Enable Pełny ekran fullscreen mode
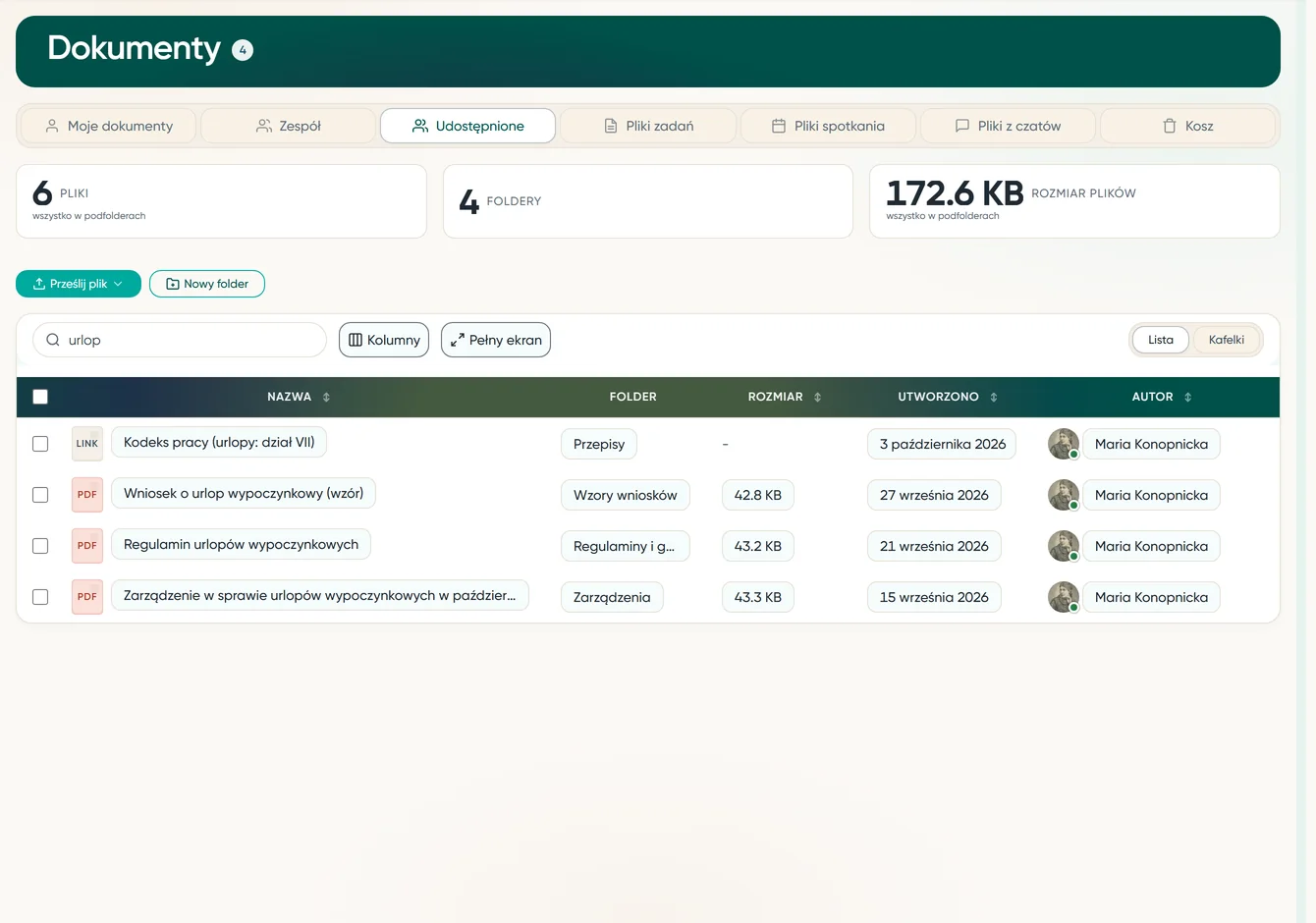The height and width of the screenshot is (923, 1316). 496,340
